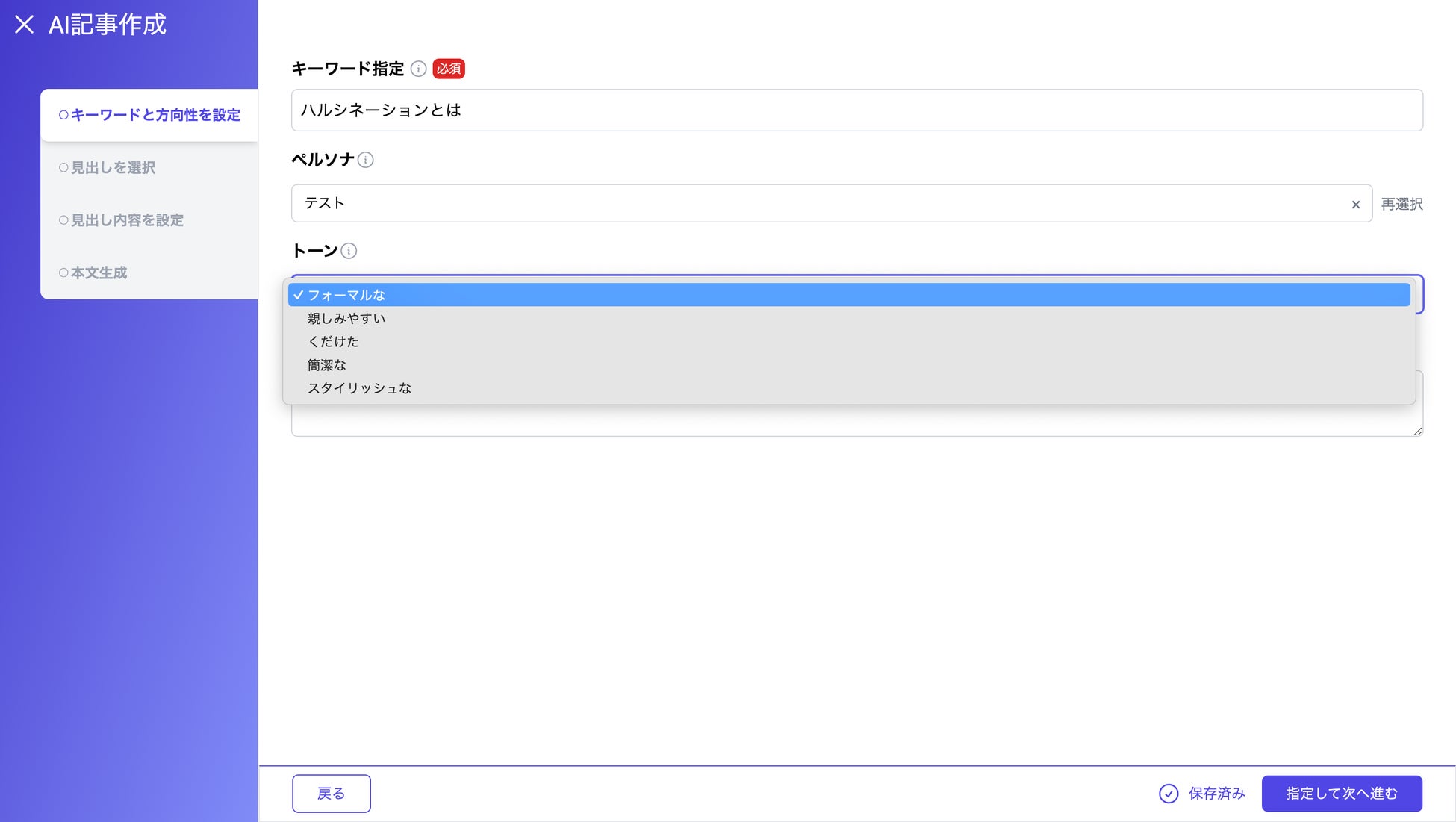
Task: Click info icon beside トーン label
Action: (349, 251)
